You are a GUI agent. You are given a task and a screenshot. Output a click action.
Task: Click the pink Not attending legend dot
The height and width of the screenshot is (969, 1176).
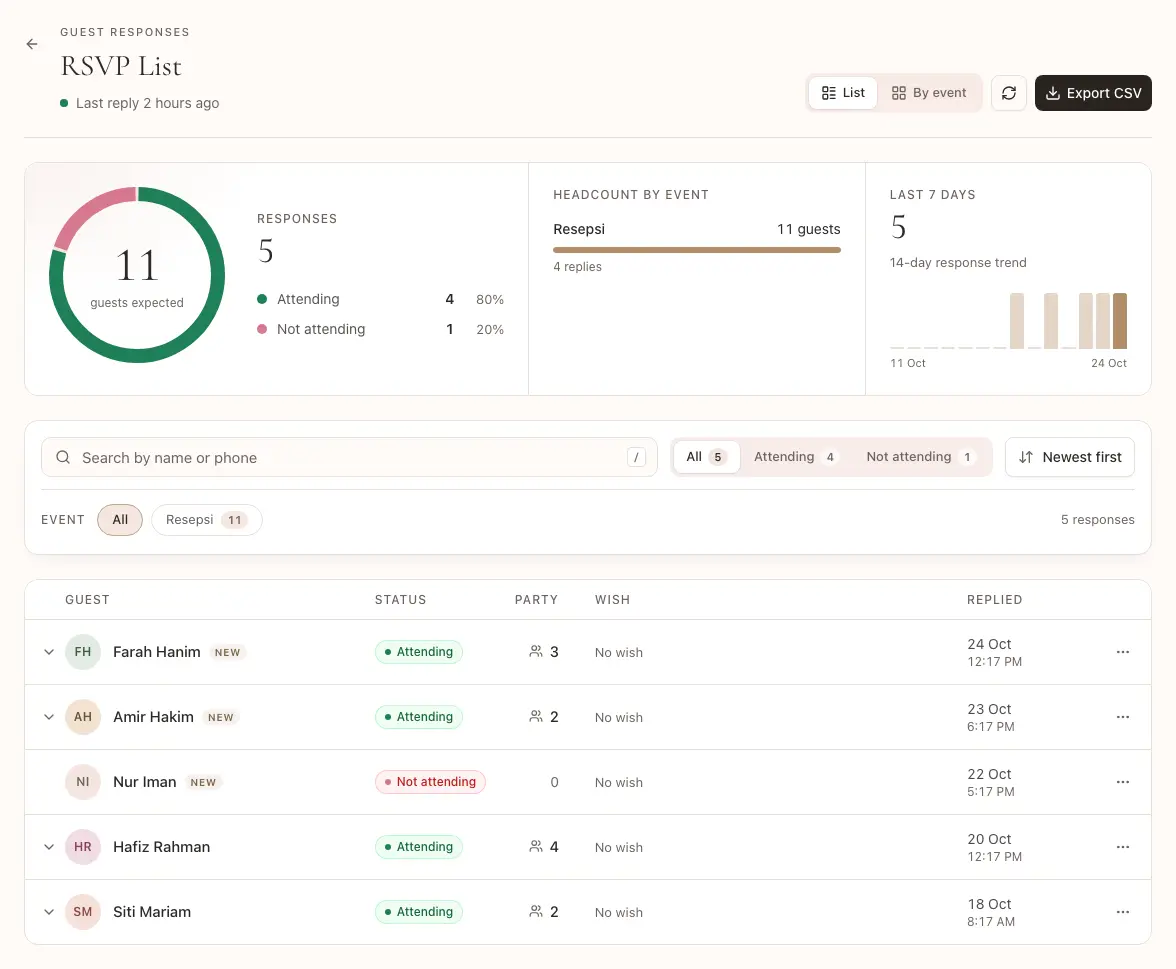click(262, 329)
